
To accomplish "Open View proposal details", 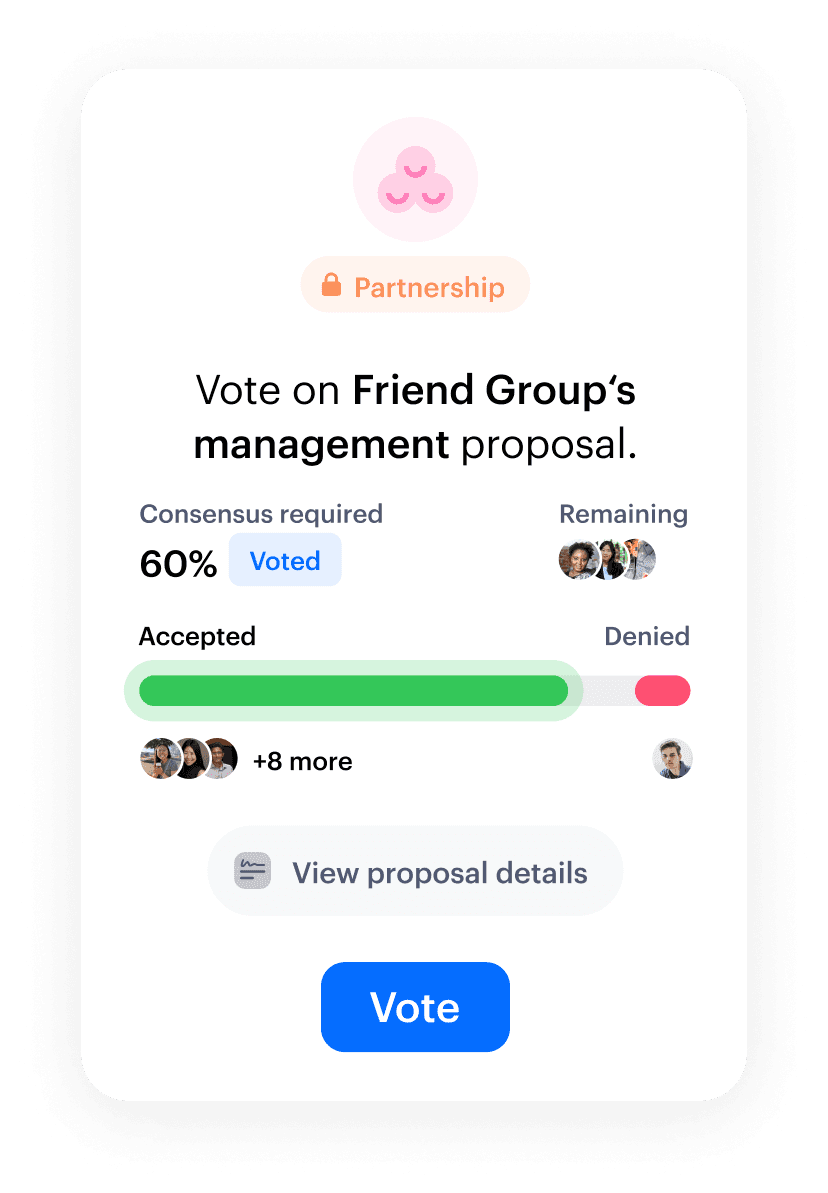I will tap(415, 871).
